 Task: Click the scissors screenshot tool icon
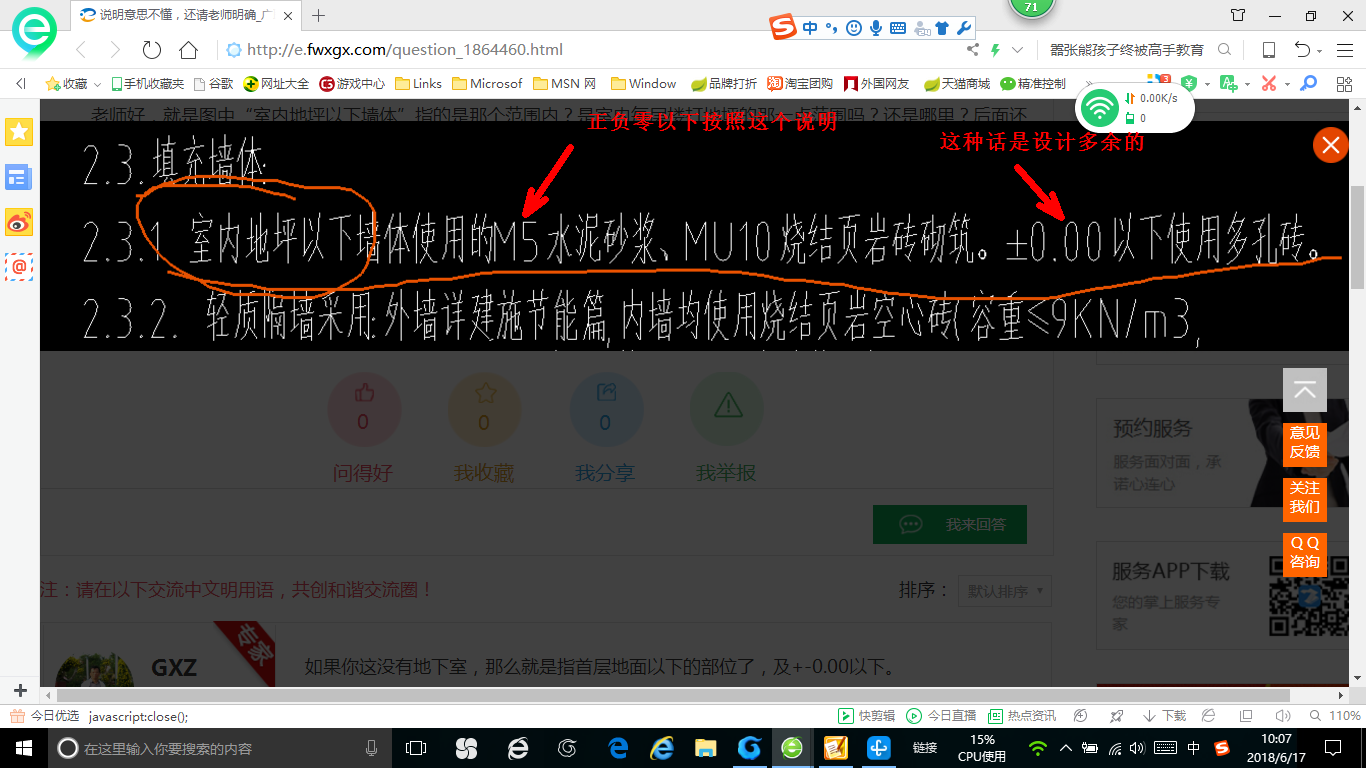(1269, 83)
